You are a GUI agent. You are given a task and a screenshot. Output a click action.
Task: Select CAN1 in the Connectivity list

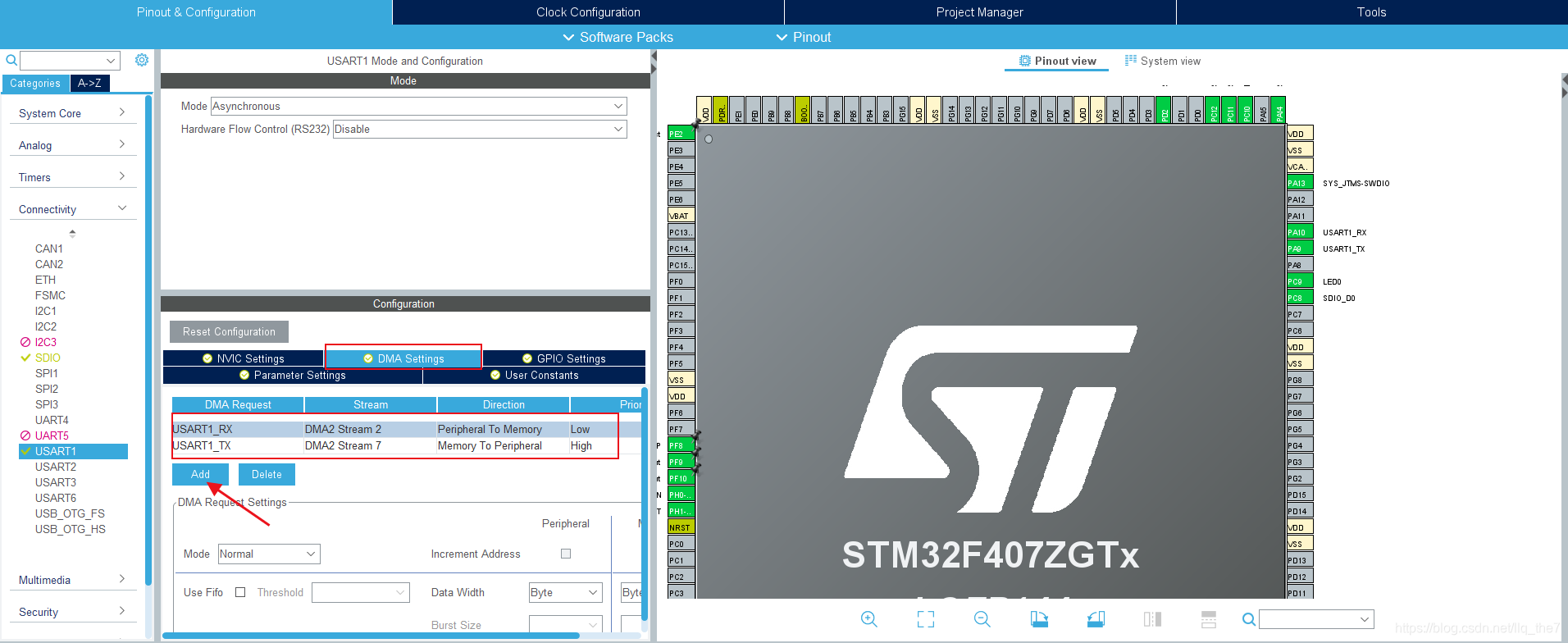coord(49,249)
